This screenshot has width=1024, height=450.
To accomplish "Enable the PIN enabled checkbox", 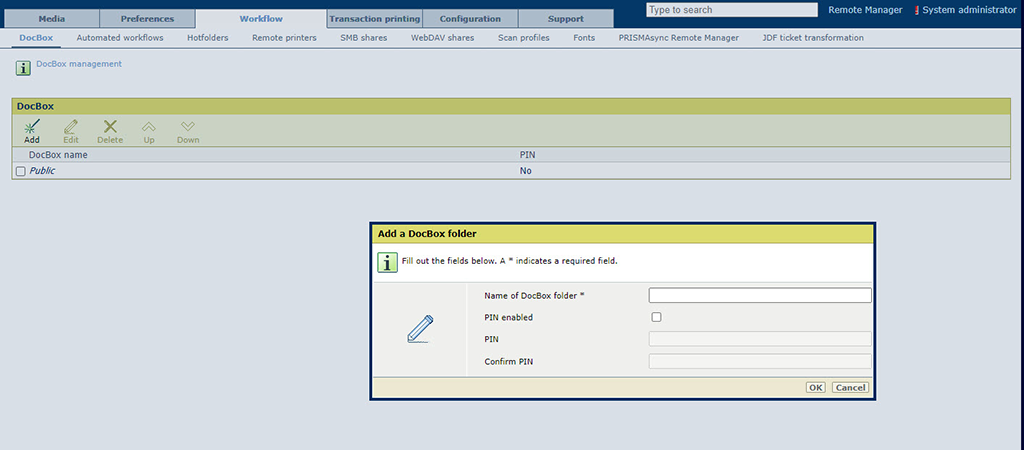I will click(x=656, y=317).
